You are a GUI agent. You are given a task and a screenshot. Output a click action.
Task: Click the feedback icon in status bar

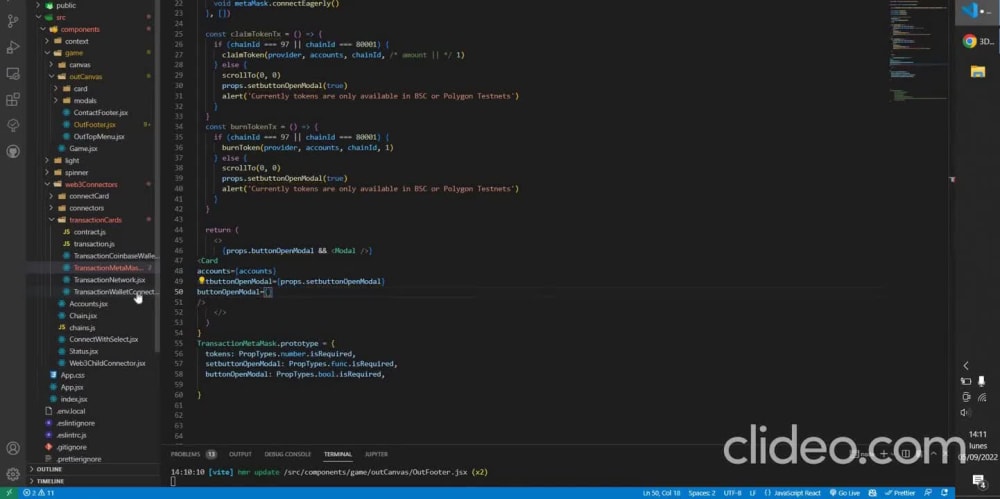pos(930,493)
